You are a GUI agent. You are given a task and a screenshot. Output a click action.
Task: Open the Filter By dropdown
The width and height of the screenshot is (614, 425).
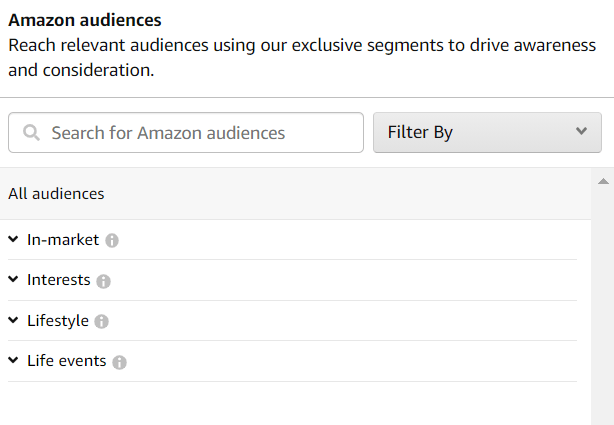point(486,132)
